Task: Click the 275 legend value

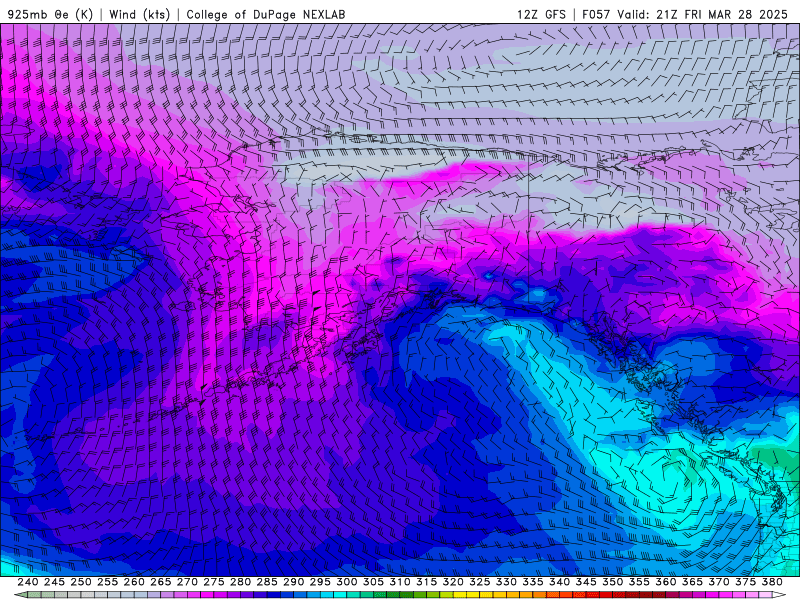Action: point(213,582)
